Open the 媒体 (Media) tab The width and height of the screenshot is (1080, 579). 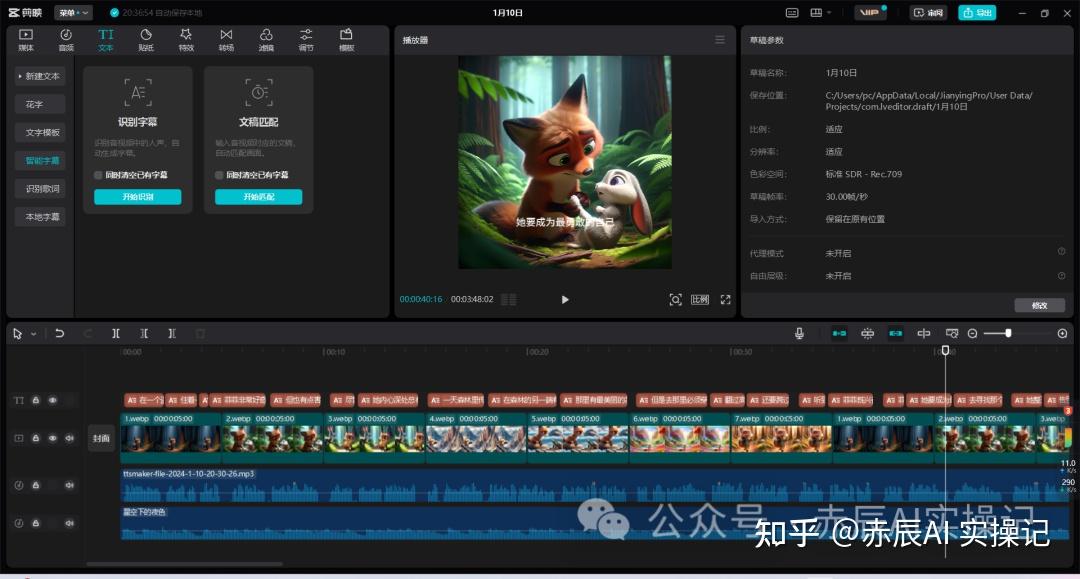25,40
